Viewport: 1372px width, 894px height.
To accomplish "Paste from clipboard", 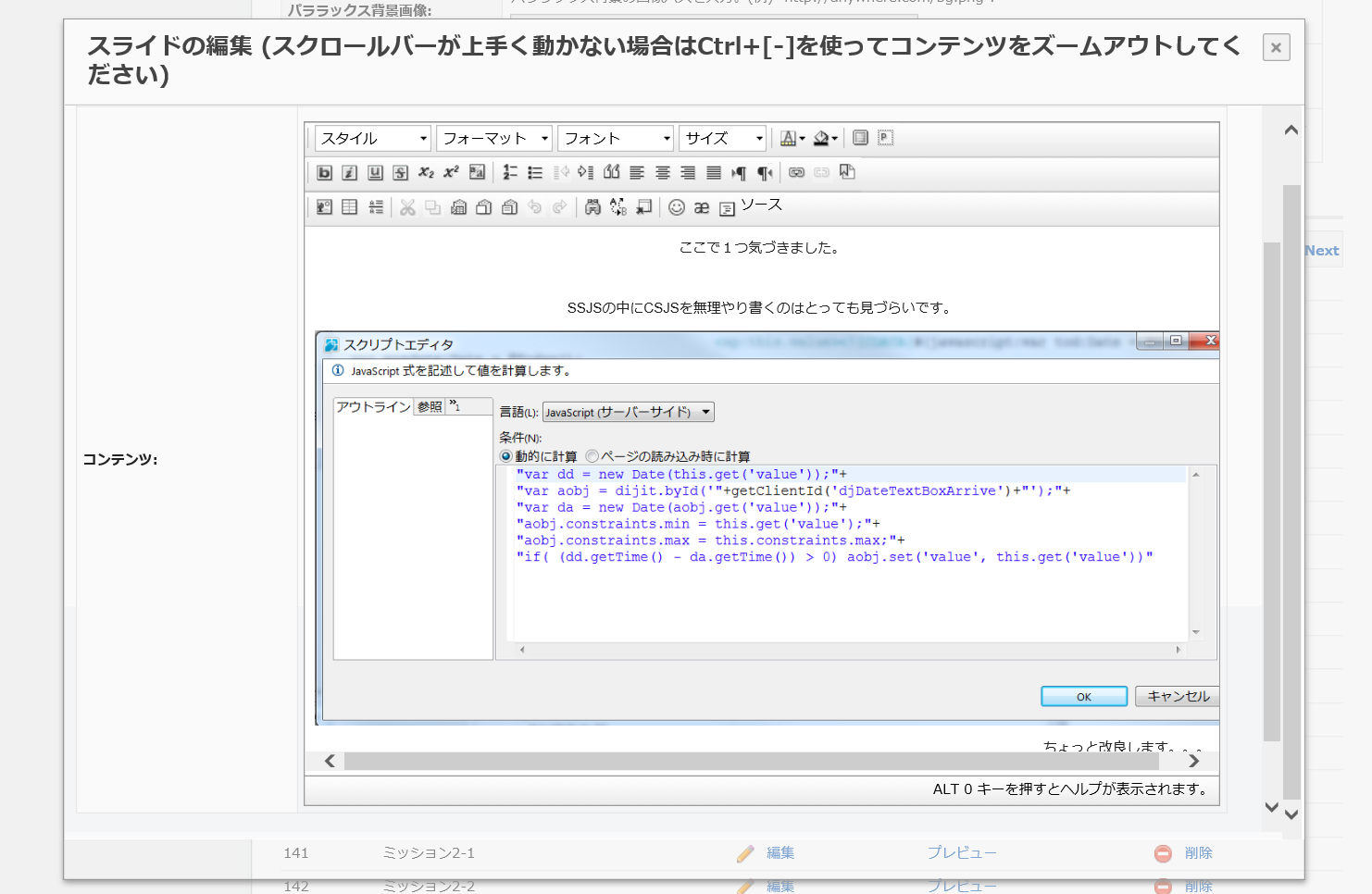I will click(x=458, y=207).
